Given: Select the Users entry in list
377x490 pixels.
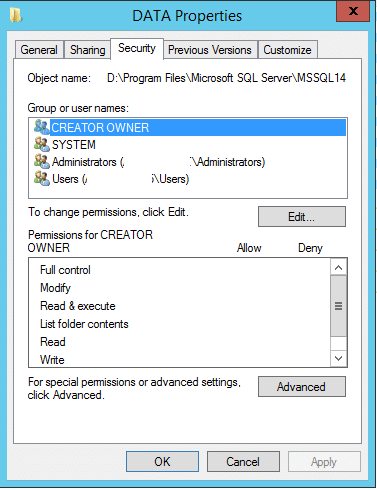Looking at the screenshot, I should pyautogui.click(x=190, y=179).
